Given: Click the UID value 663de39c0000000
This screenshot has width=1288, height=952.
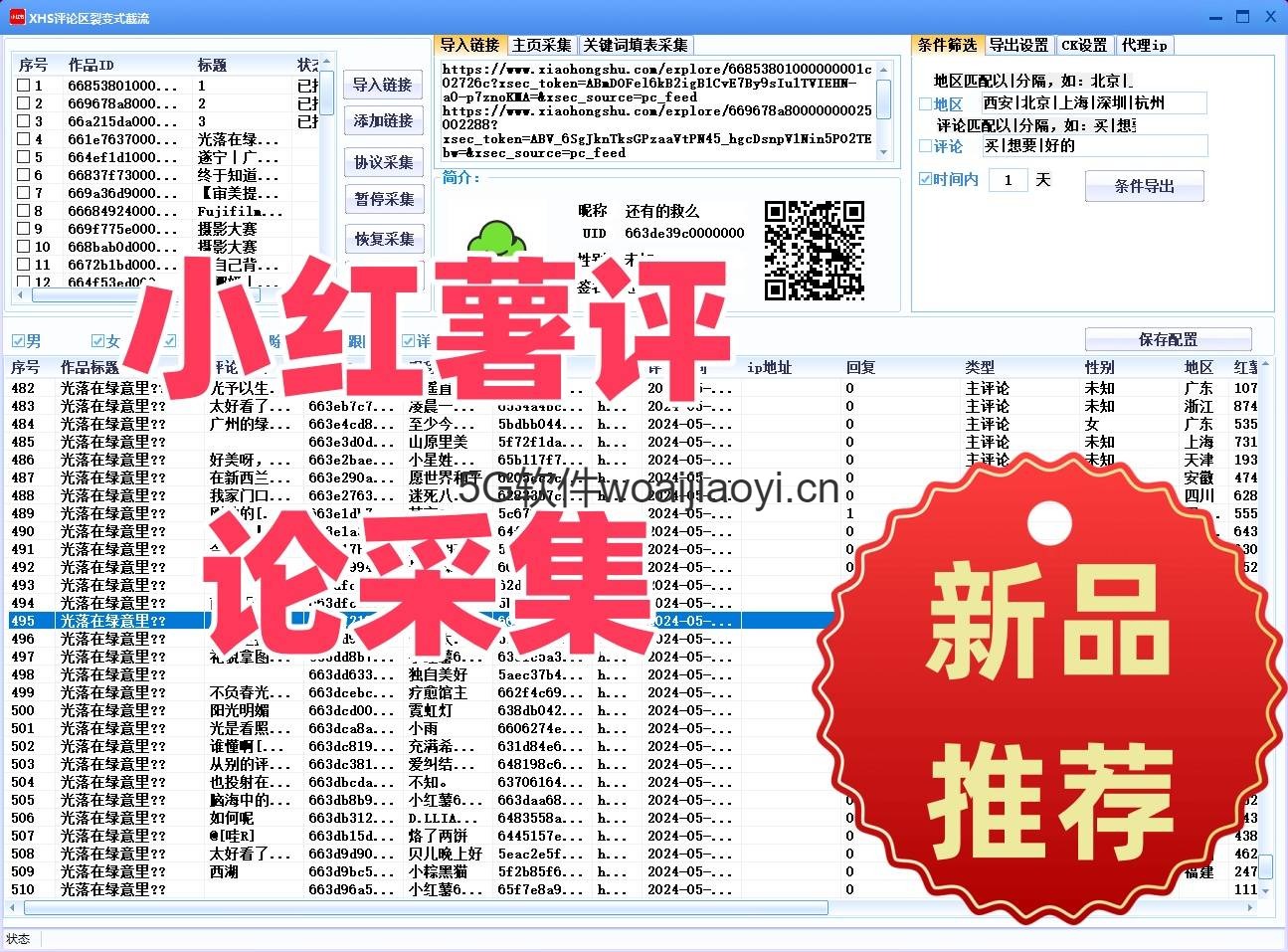Looking at the screenshot, I should pos(684,233).
